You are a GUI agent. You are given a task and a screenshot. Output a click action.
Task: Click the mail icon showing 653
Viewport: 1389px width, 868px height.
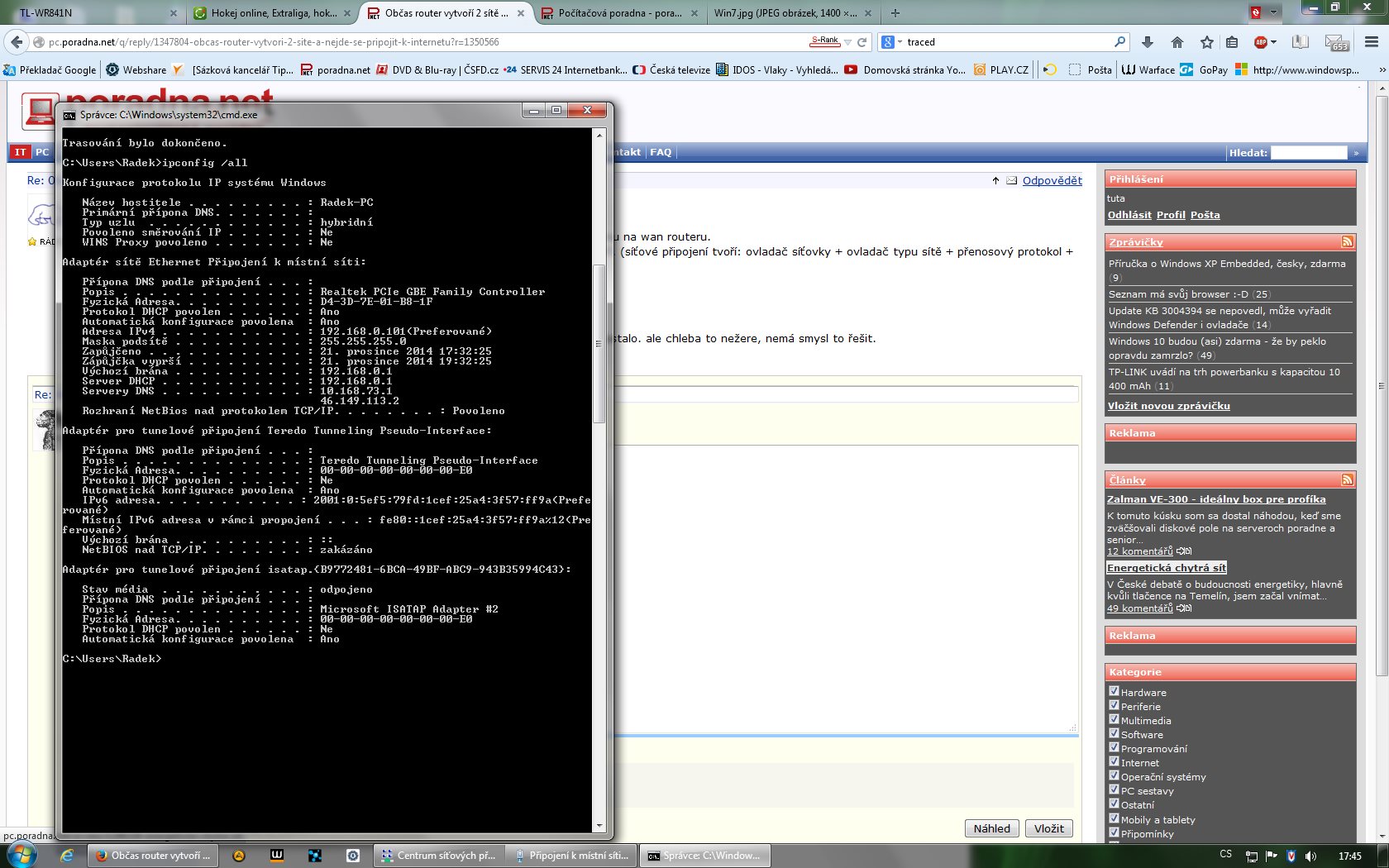1336,42
